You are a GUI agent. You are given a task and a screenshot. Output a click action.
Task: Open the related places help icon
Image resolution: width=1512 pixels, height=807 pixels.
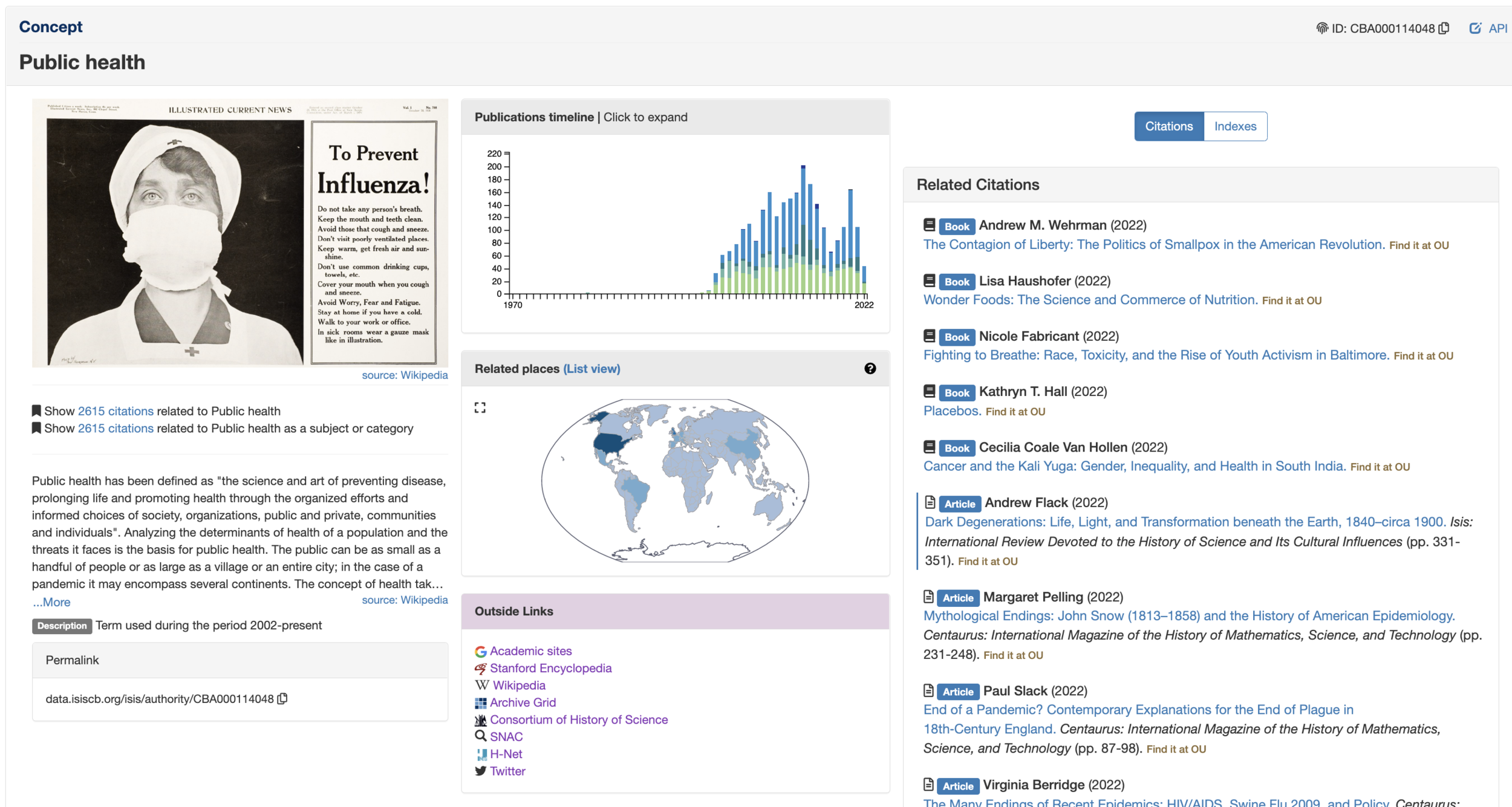870,369
